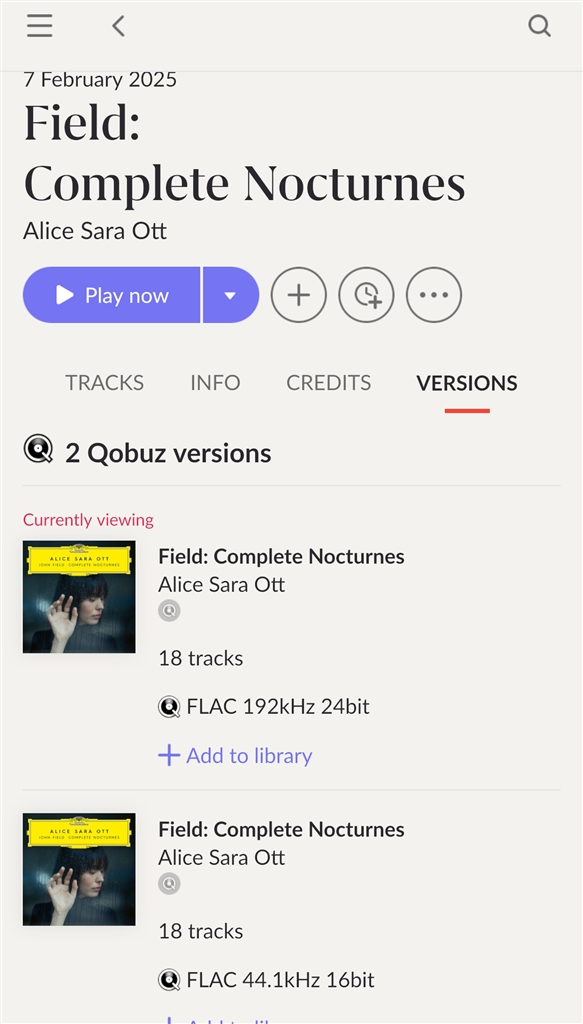Add the 192kHz version to library
The image size is (583, 1024).
point(235,756)
